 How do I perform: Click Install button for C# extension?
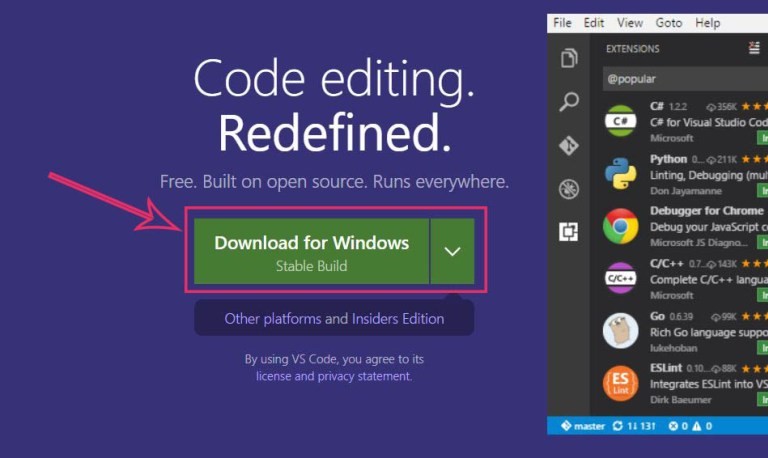click(x=763, y=138)
